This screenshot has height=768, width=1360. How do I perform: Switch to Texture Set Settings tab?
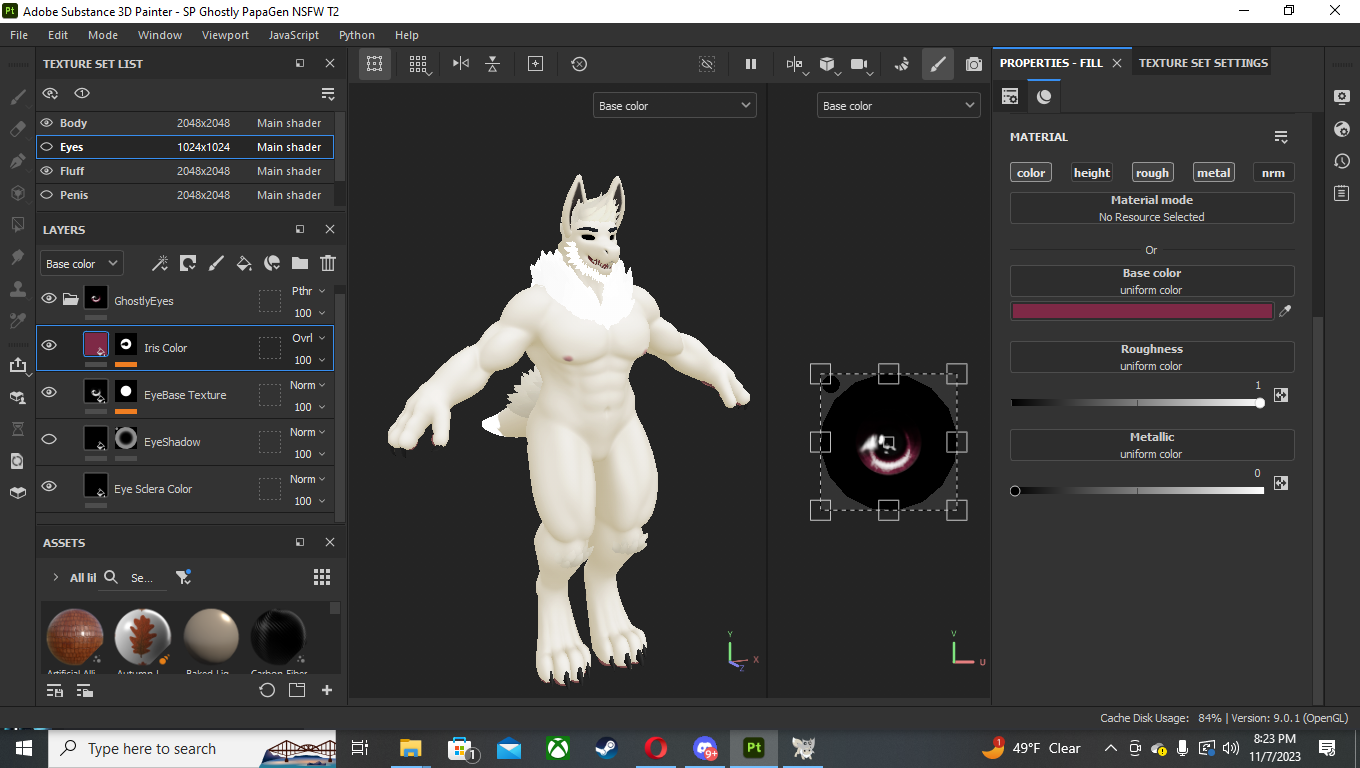tap(1203, 63)
